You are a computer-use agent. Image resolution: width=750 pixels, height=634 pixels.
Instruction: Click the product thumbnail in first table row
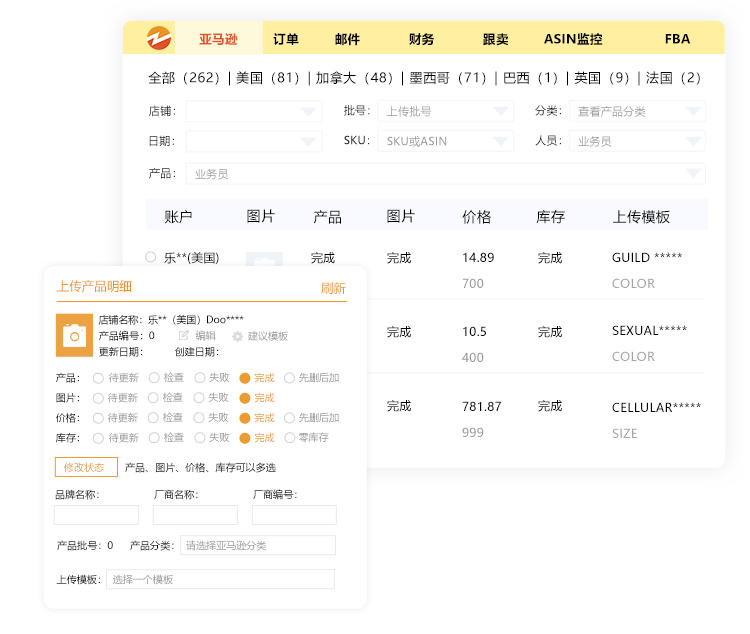coord(264,260)
